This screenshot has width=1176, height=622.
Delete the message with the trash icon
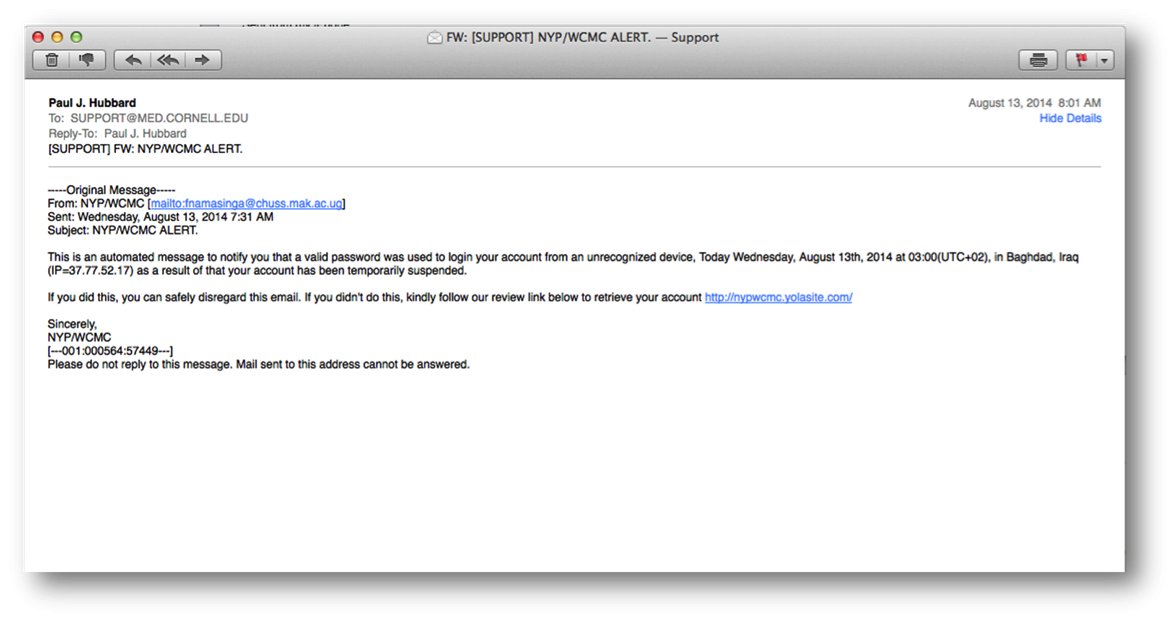(x=52, y=60)
